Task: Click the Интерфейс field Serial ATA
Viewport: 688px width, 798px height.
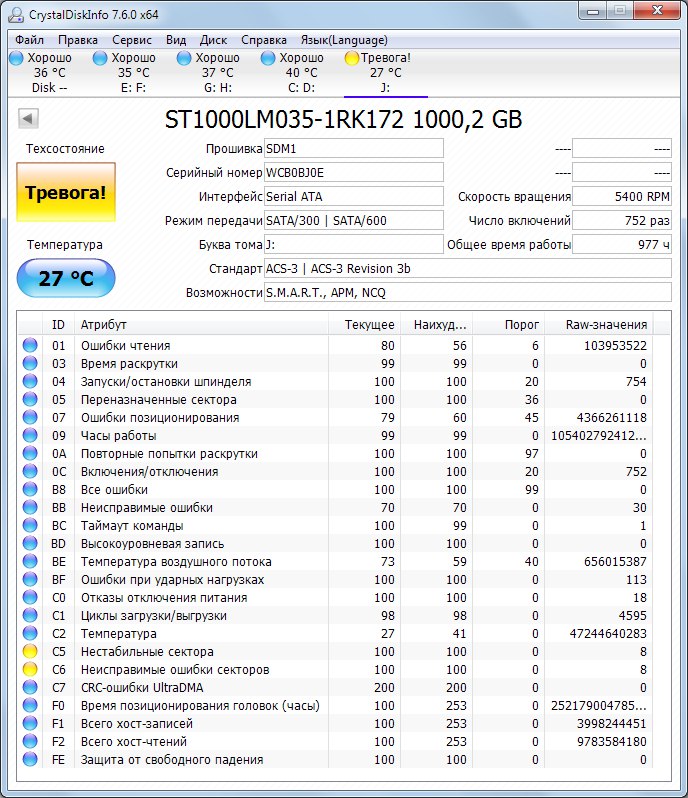Action: point(354,196)
